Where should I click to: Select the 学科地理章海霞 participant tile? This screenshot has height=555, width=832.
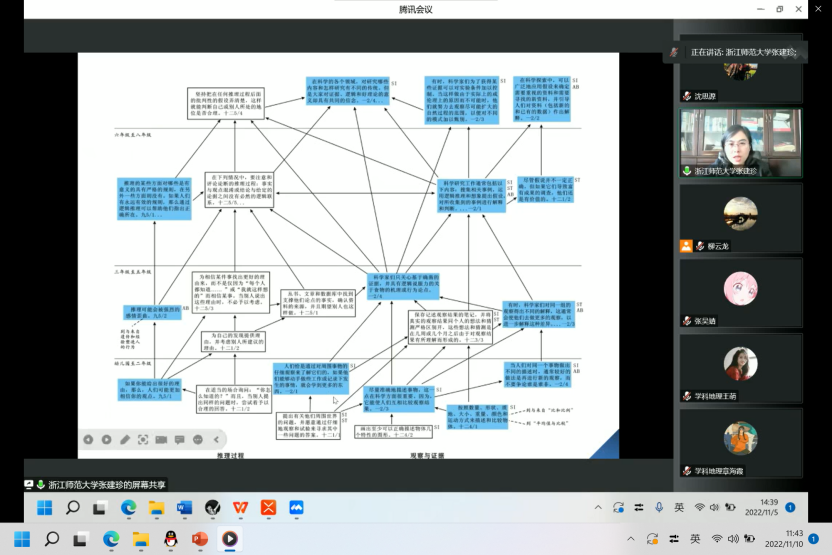click(x=741, y=443)
